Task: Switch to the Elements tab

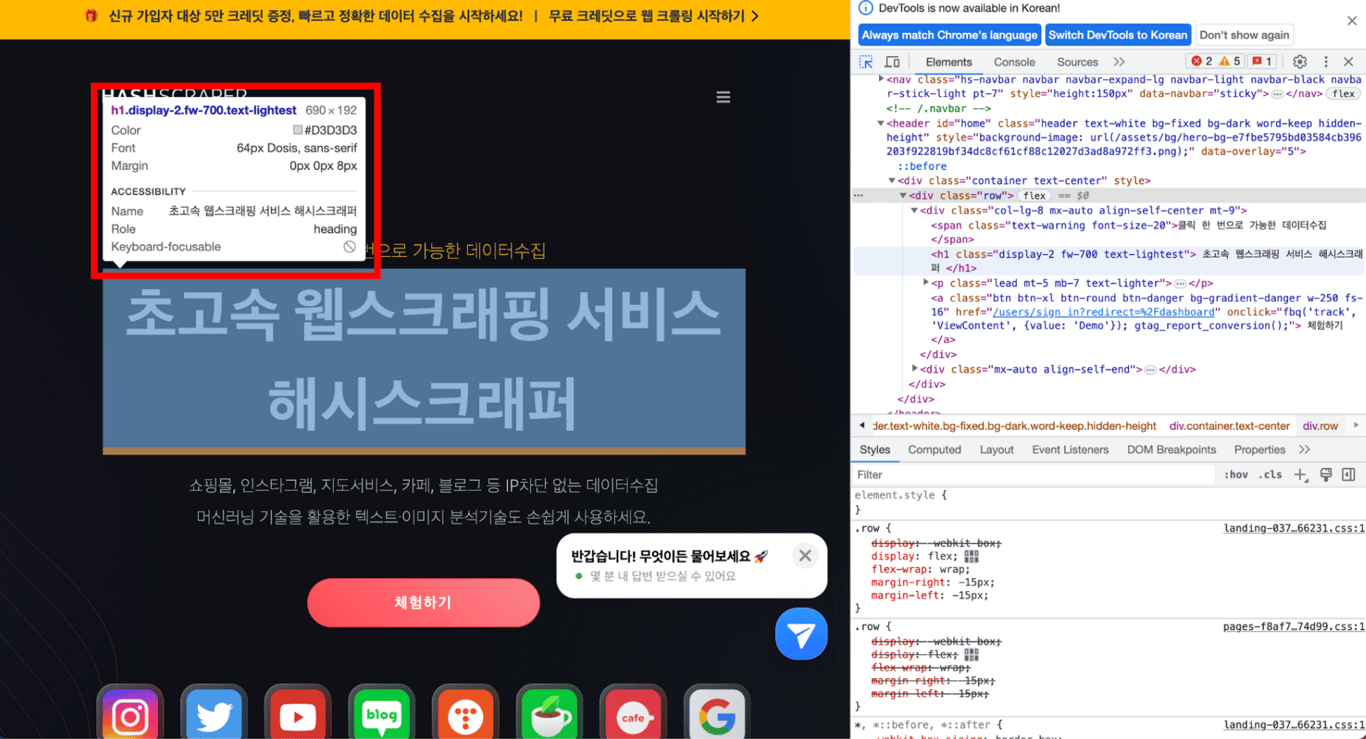Action: (949, 62)
